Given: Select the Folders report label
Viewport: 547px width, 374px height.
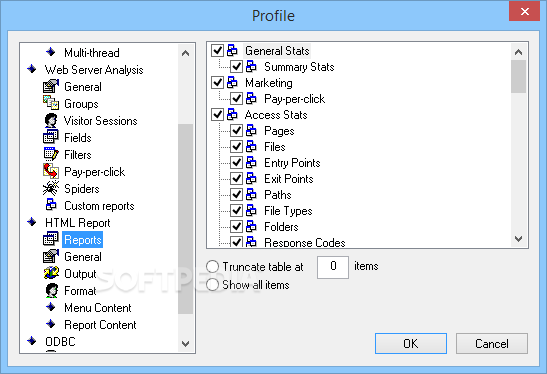Looking at the screenshot, I should click(281, 227).
